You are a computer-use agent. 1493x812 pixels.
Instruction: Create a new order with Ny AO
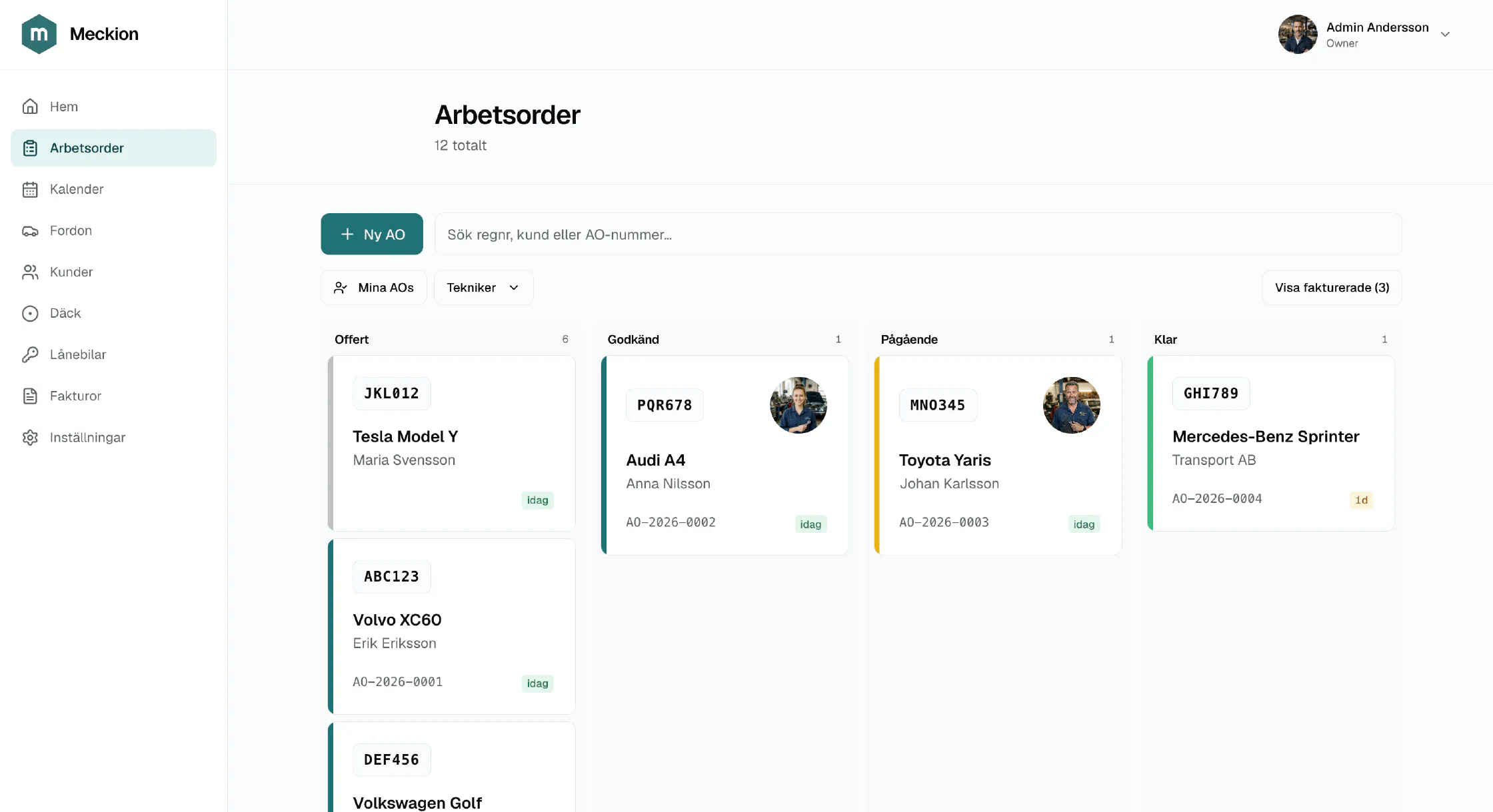point(372,234)
